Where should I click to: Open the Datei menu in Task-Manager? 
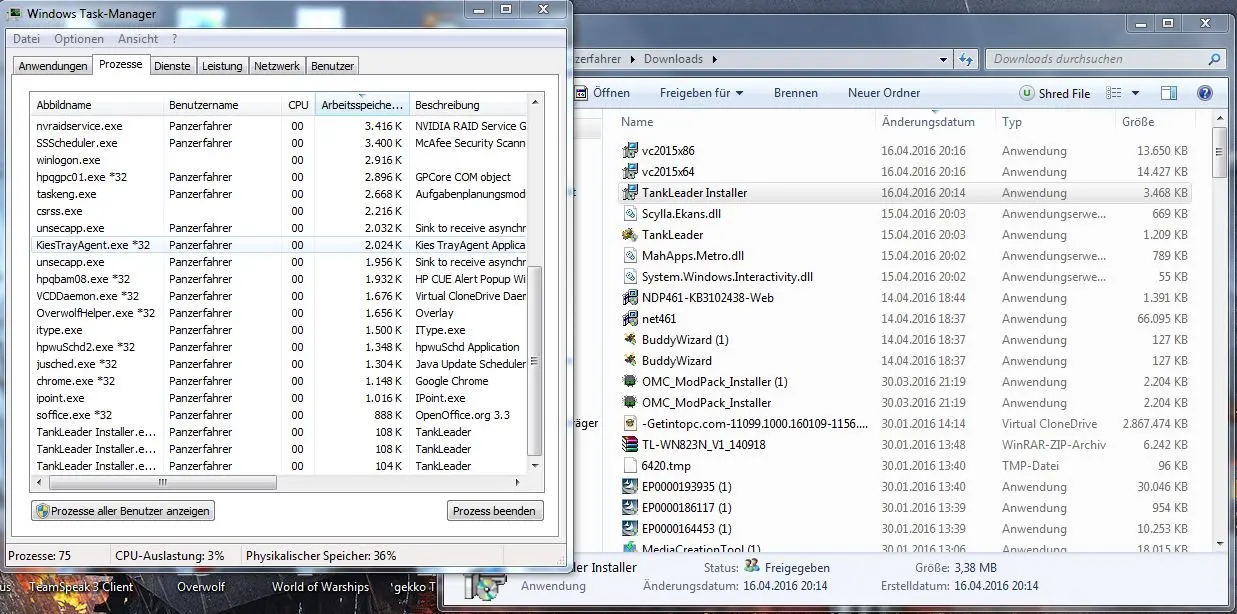[27, 39]
